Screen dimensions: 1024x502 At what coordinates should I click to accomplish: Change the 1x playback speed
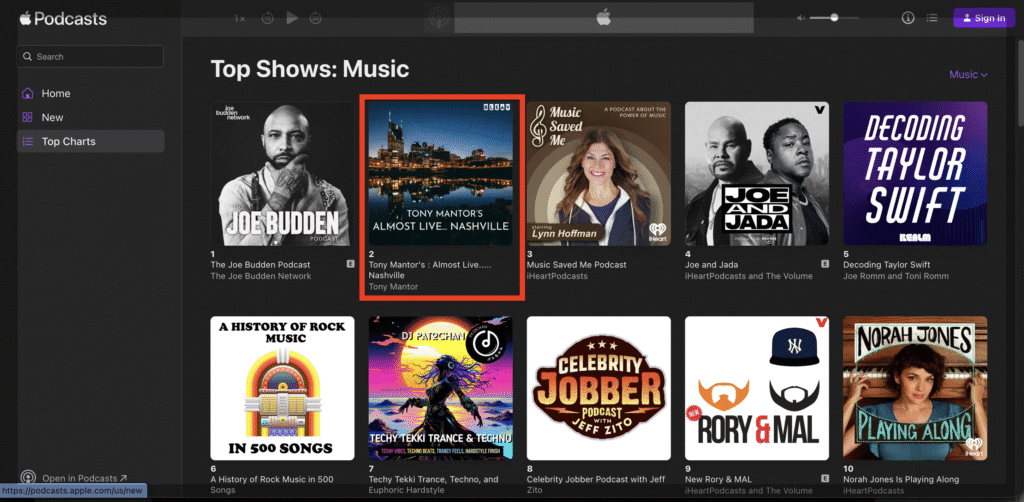pyautogui.click(x=240, y=18)
